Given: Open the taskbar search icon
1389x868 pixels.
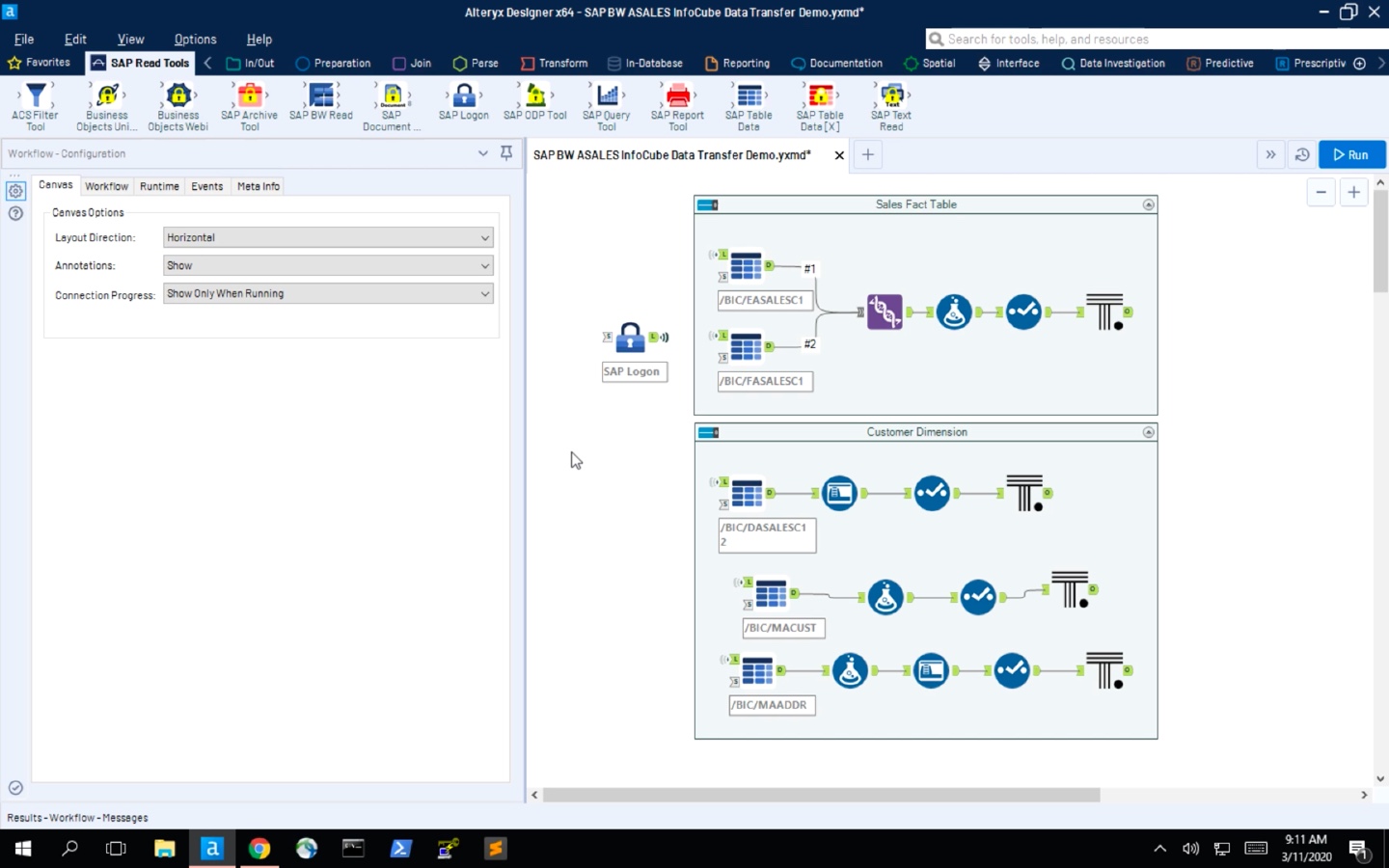Looking at the screenshot, I should (x=69, y=849).
